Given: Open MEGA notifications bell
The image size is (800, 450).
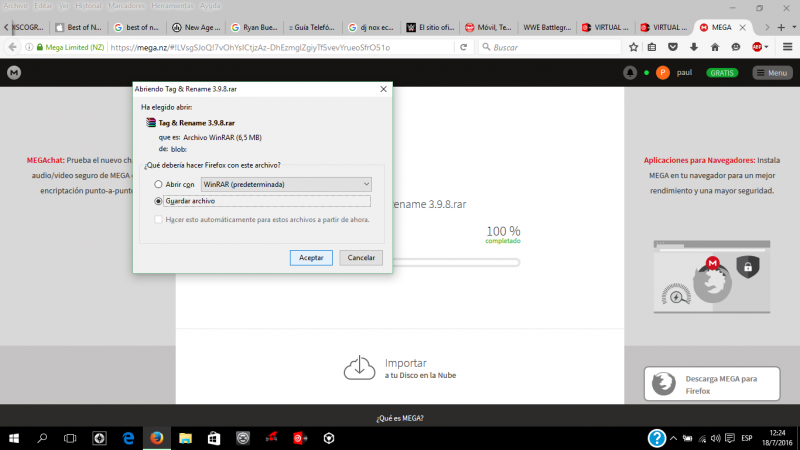Looking at the screenshot, I should coord(630,72).
